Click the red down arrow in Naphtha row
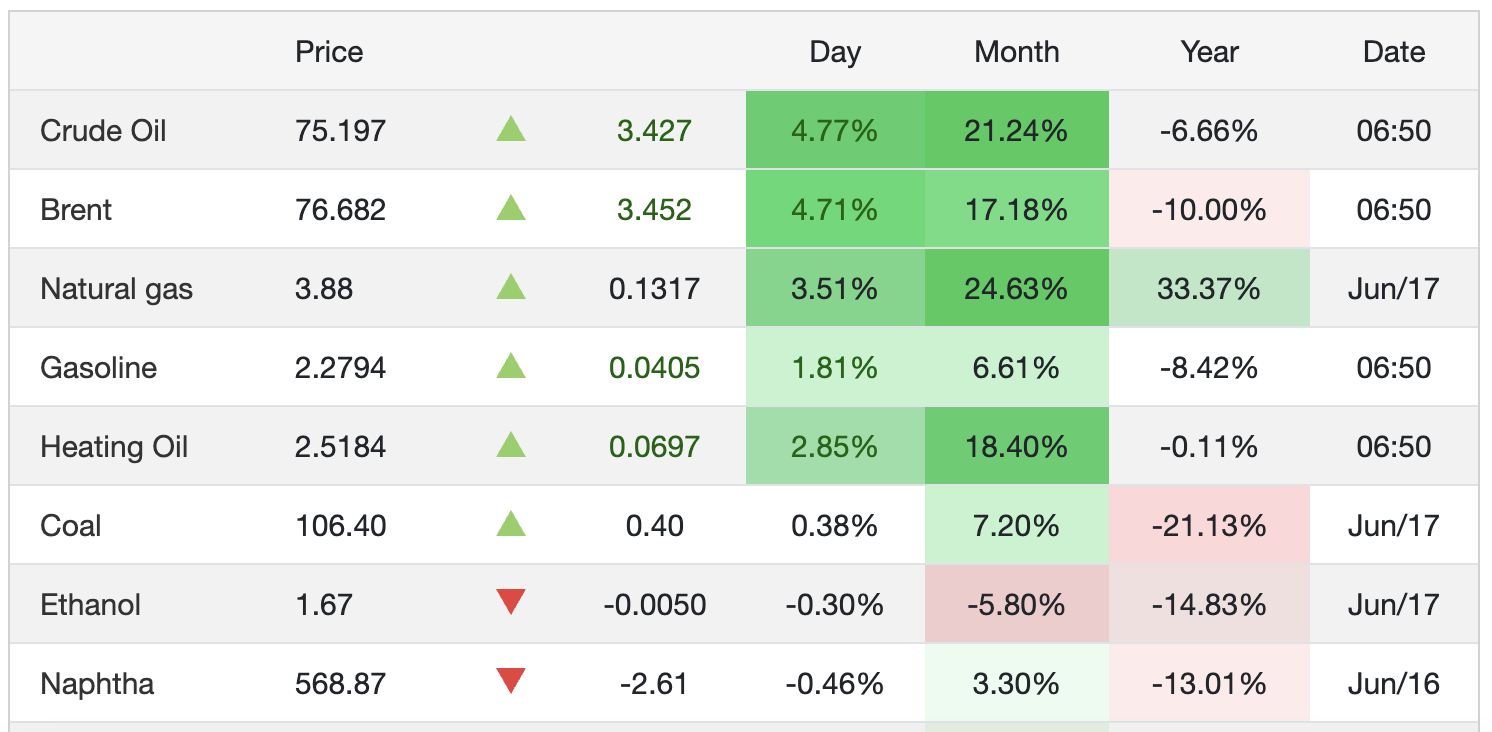 coord(511,682)
